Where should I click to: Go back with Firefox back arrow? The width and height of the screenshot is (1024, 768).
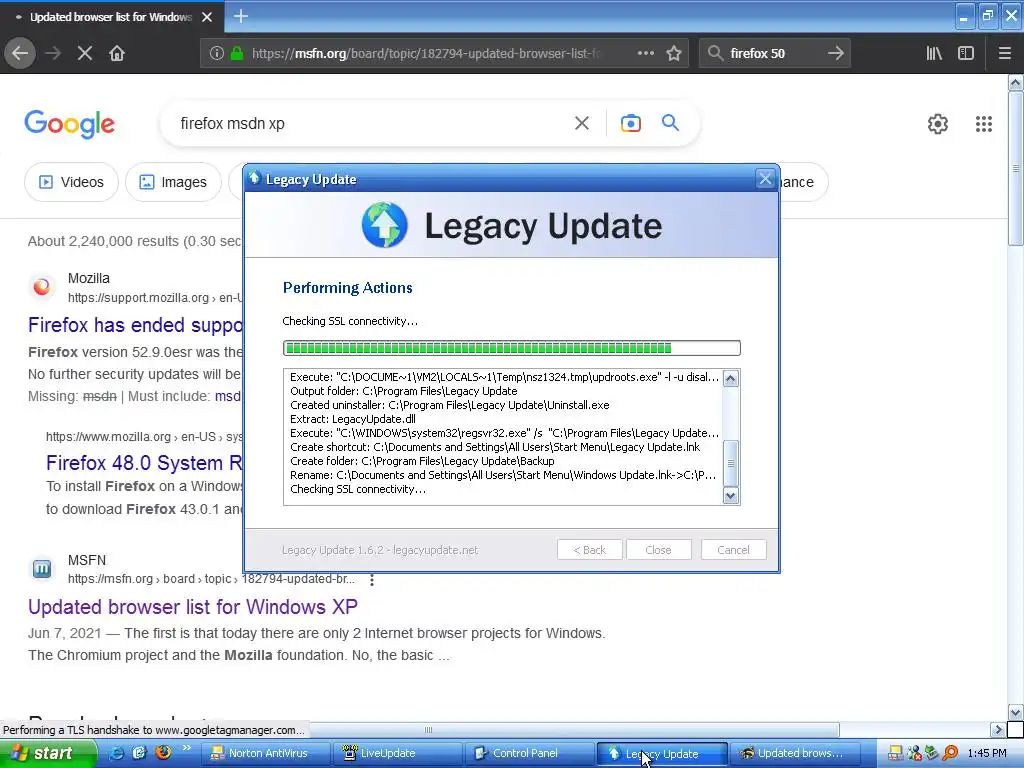[x=20, y=53]
